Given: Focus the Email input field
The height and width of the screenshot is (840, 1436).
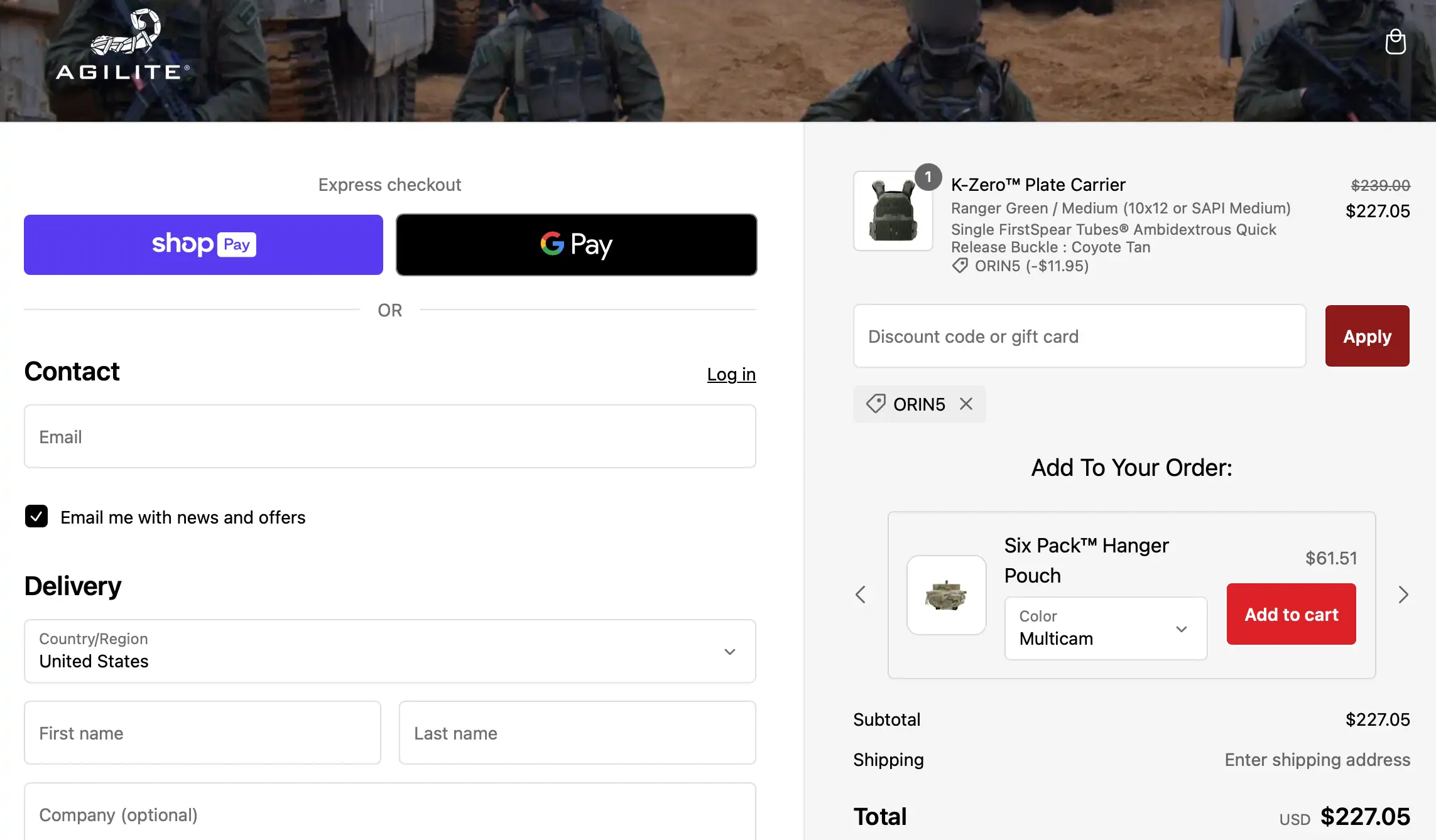Looking at the screenshot, I should tap(389, 436).
